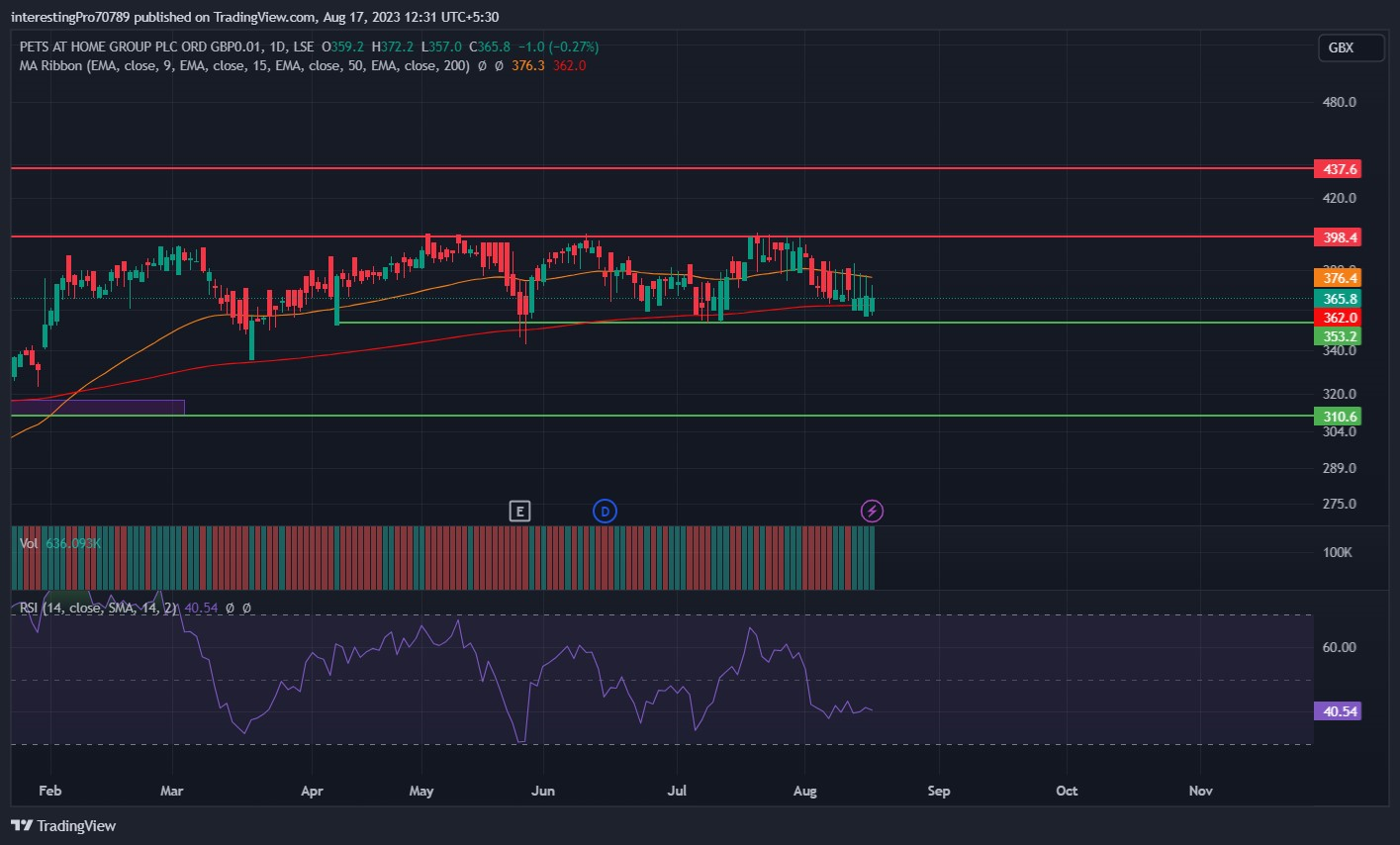1400x845 pixels.
Task: Click the 289.0 price scale value
Action: tap(1339, 468)
